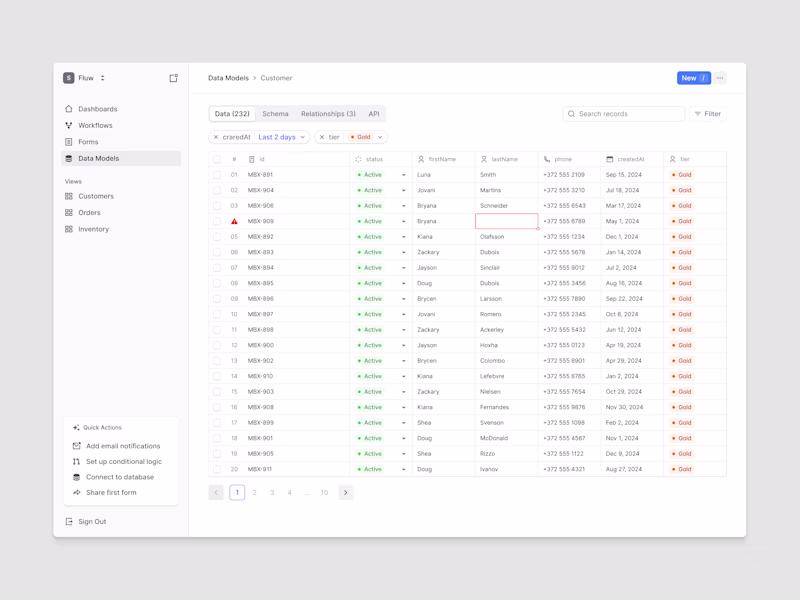Open the API tab

tap(374, 114)
